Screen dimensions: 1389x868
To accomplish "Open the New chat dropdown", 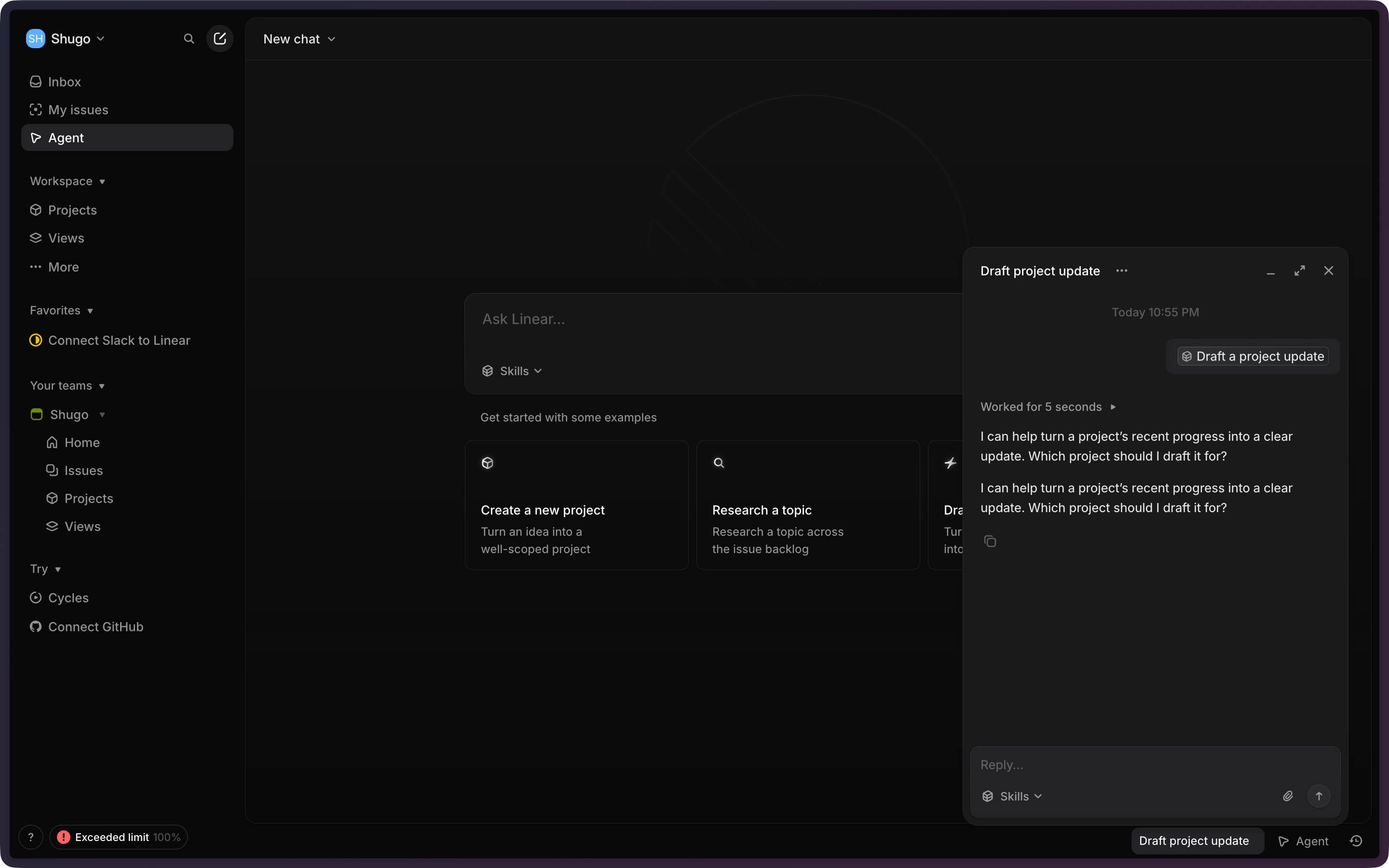I will pyautogui.click(x=299, y=39).
